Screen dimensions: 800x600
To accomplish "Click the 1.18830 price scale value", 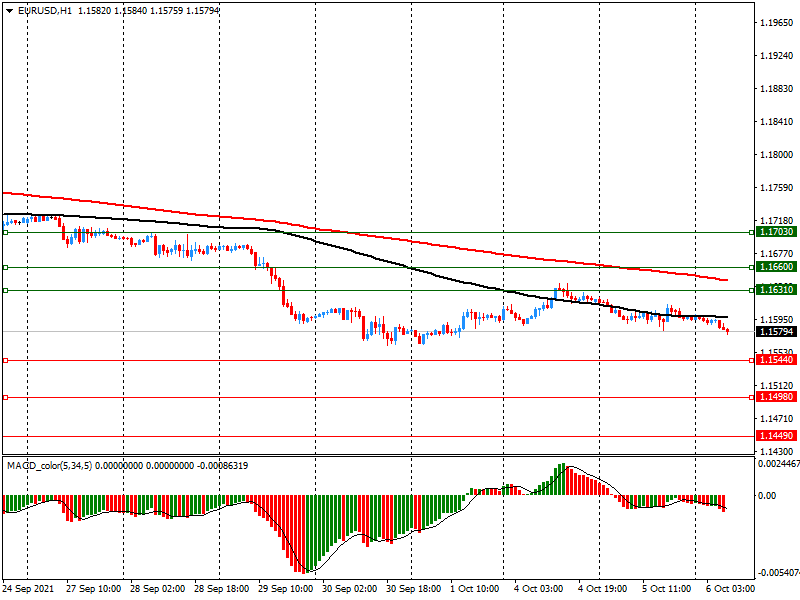I will point(777,89).
